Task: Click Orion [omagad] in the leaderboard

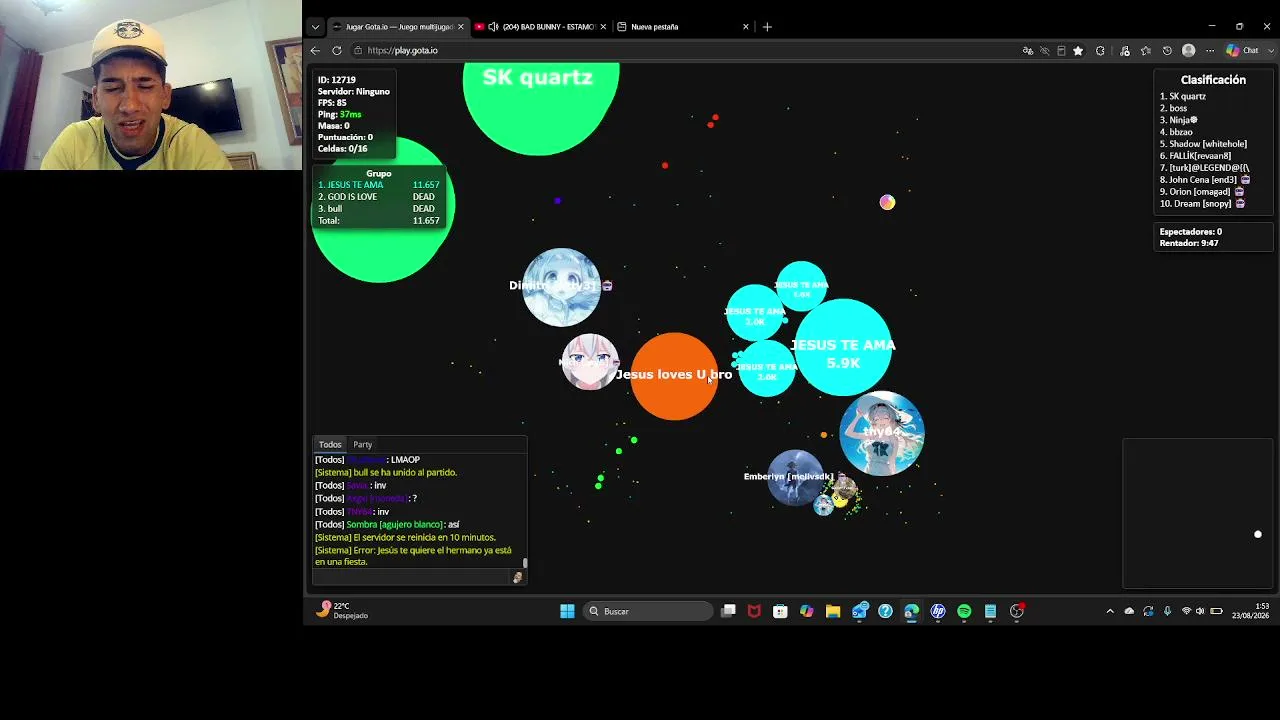Action: (x=1202, y=192)
